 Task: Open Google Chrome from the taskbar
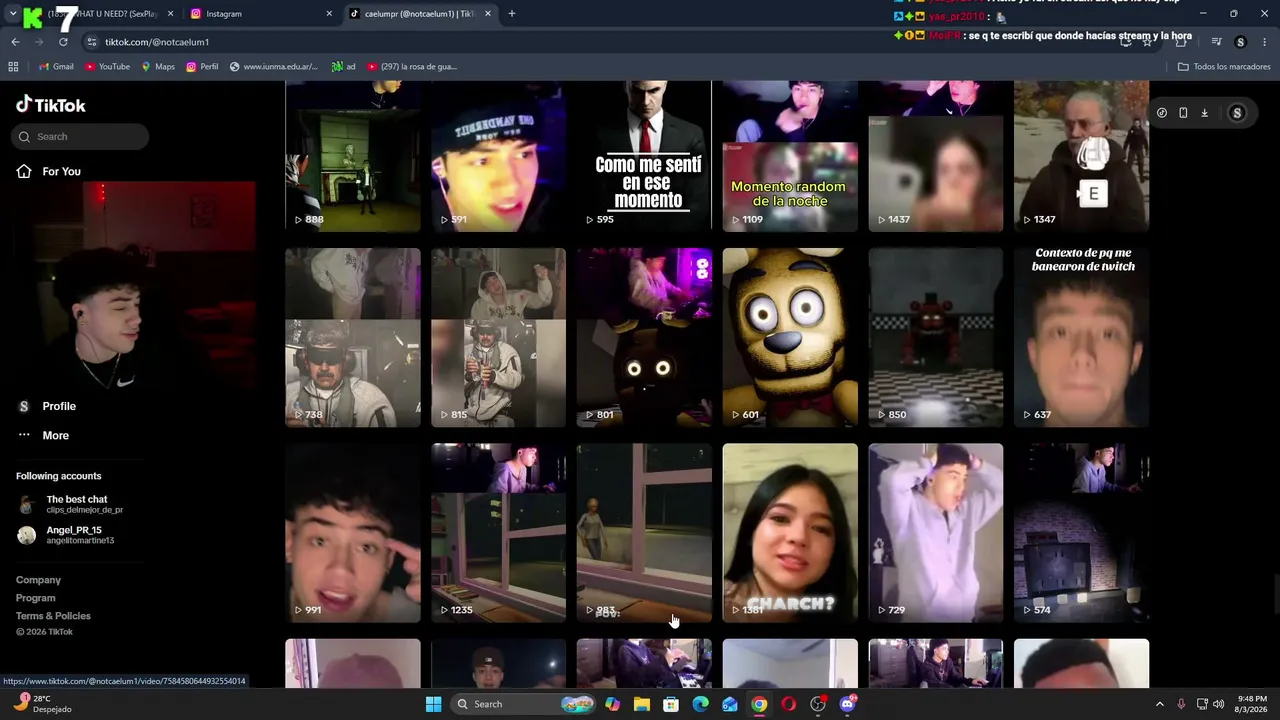759,704
